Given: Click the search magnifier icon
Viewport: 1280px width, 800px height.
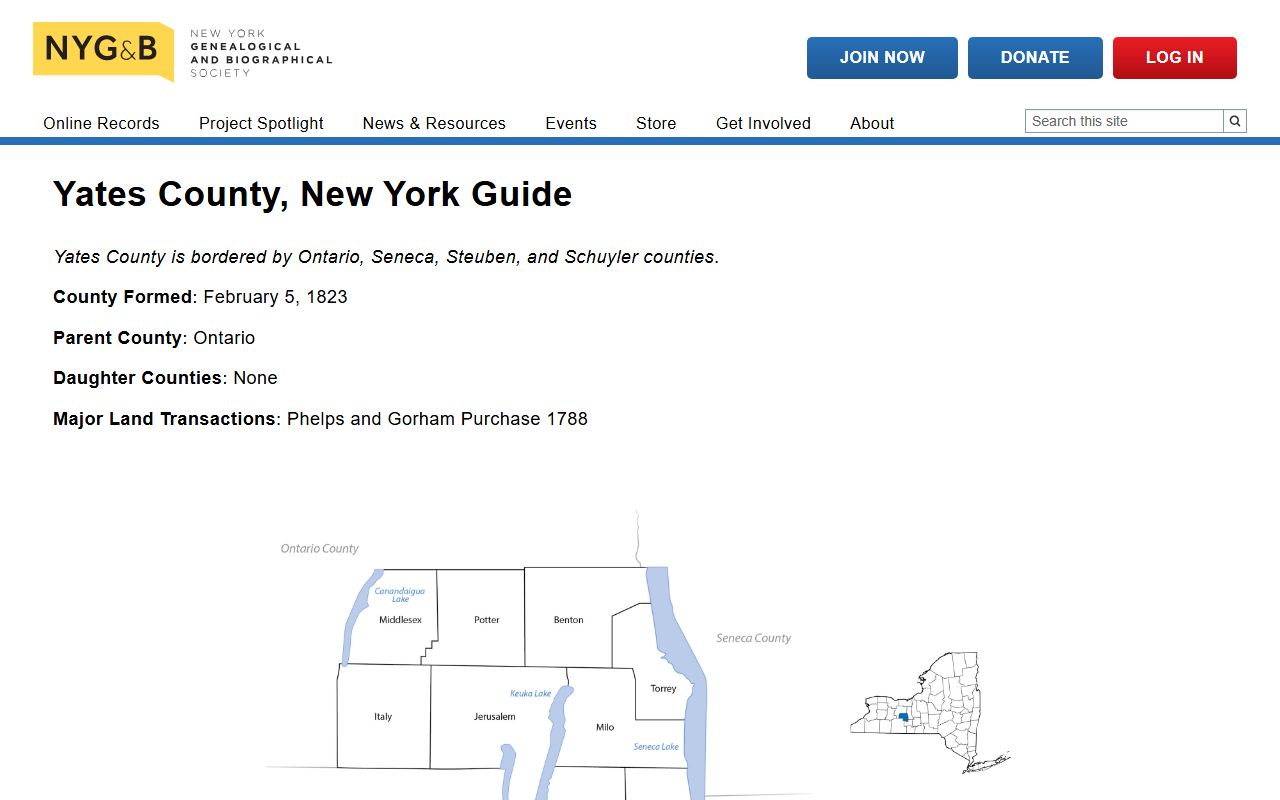Looking at the screenshot, I should [x=1235, y=121].
